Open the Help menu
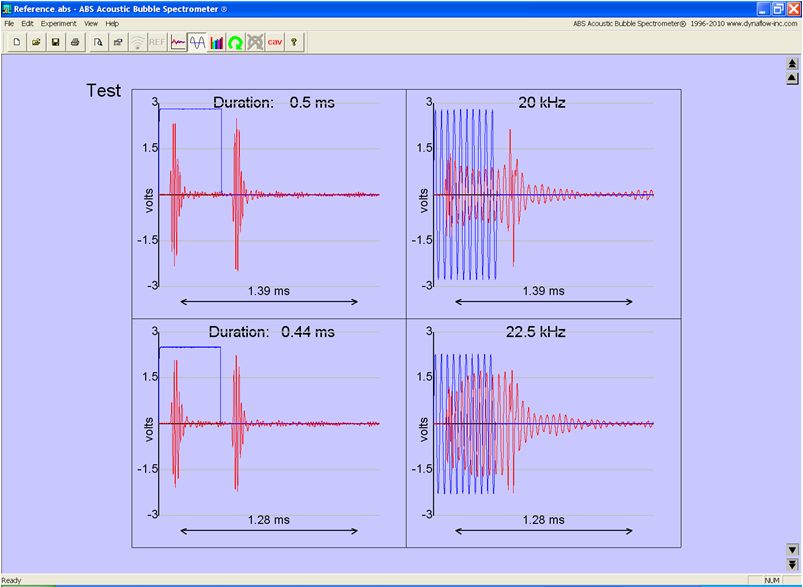This screenshot has width=803, height=587. (x=112, y=24)
